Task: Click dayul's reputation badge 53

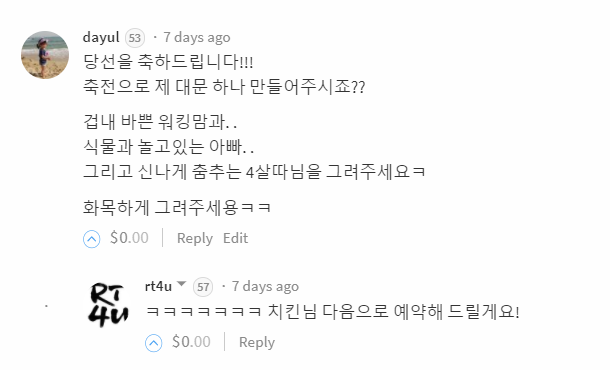Action: coord(135,38)
